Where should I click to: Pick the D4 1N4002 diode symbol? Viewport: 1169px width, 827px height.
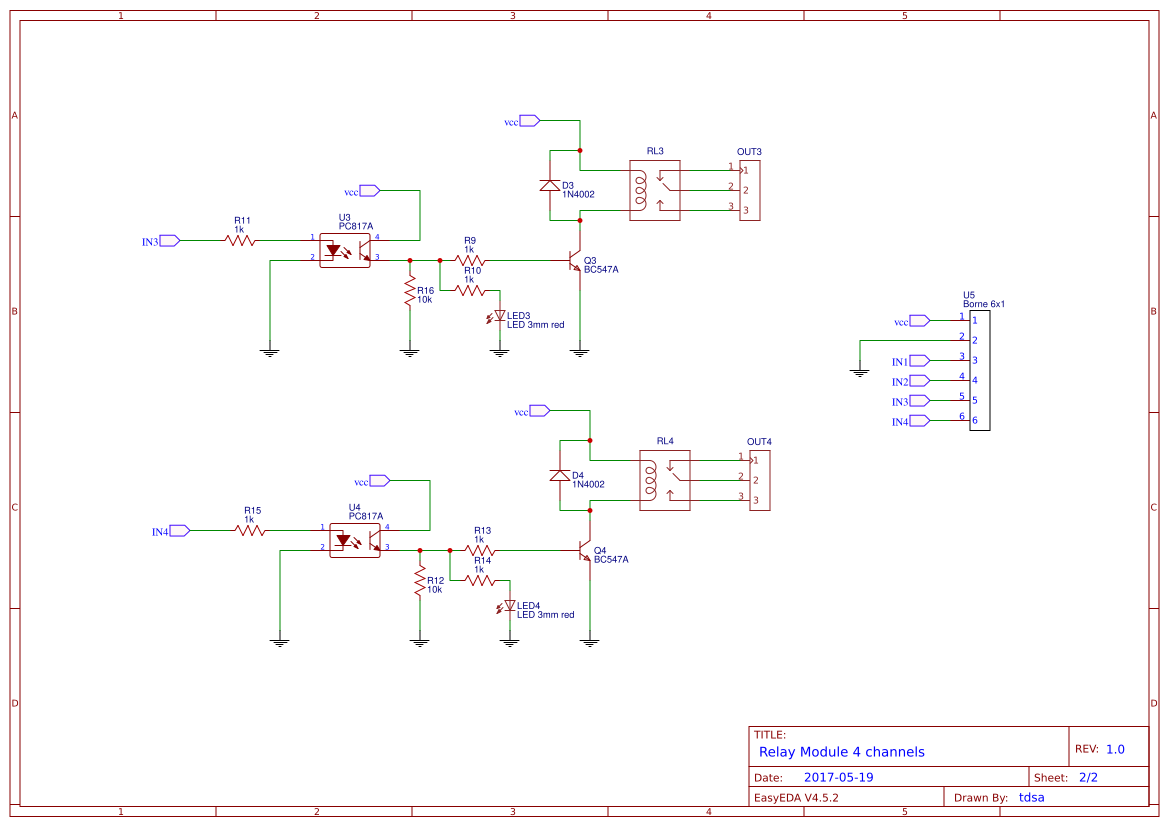coord(559,475)
